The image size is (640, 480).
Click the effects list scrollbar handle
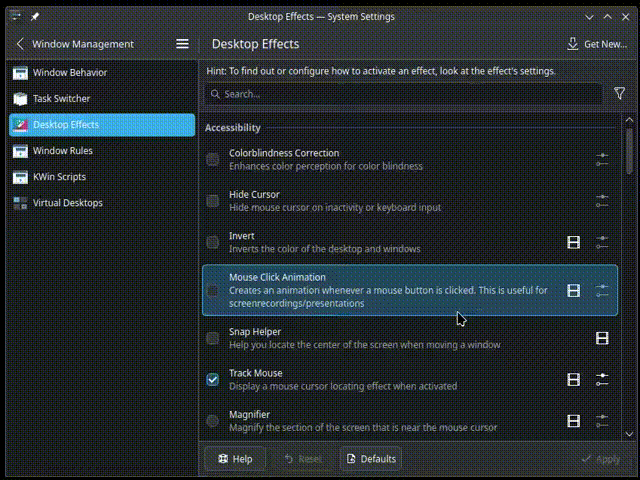click(629, 150)
